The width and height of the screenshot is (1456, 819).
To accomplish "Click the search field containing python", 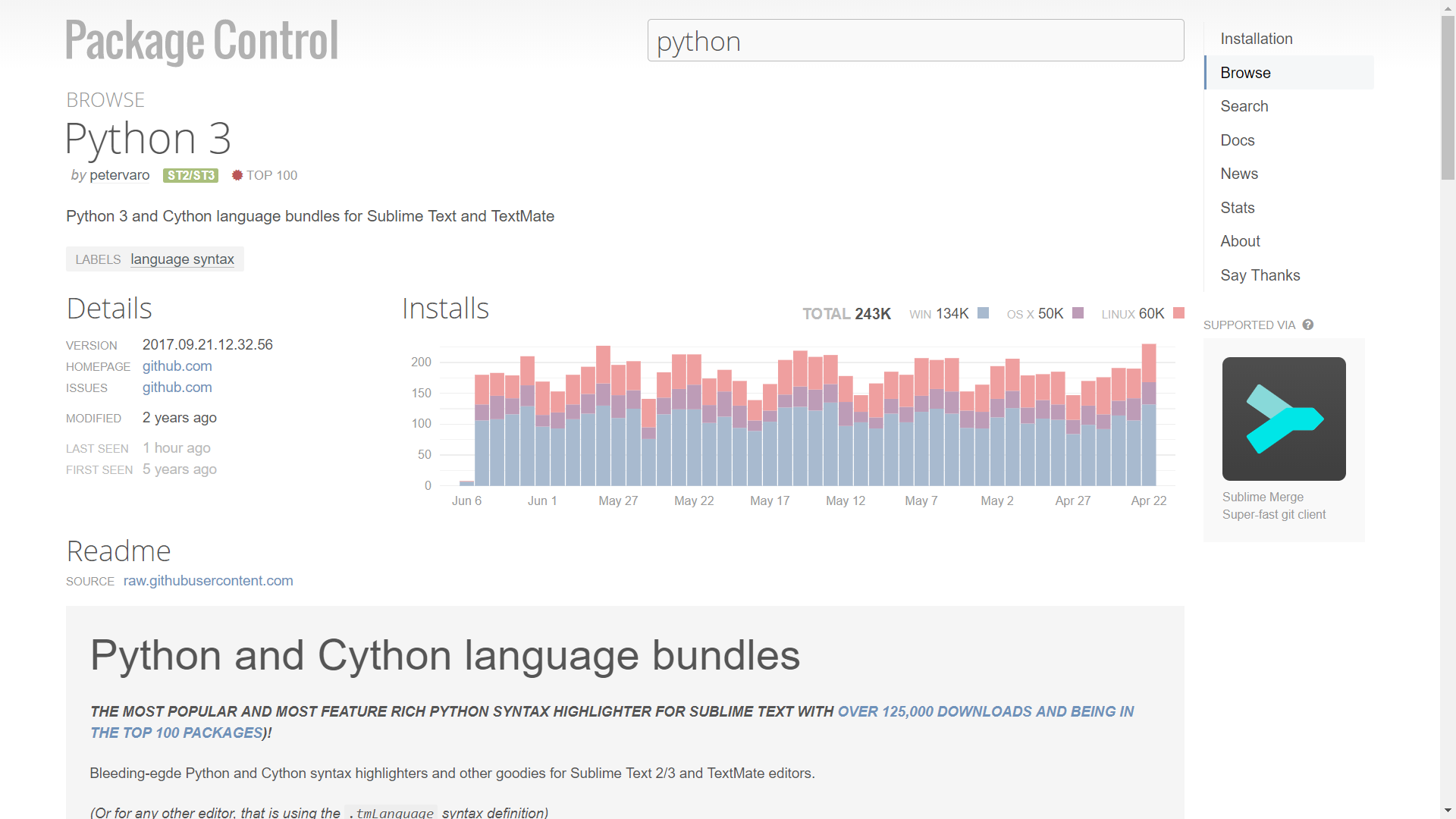I will coord(915,41).
